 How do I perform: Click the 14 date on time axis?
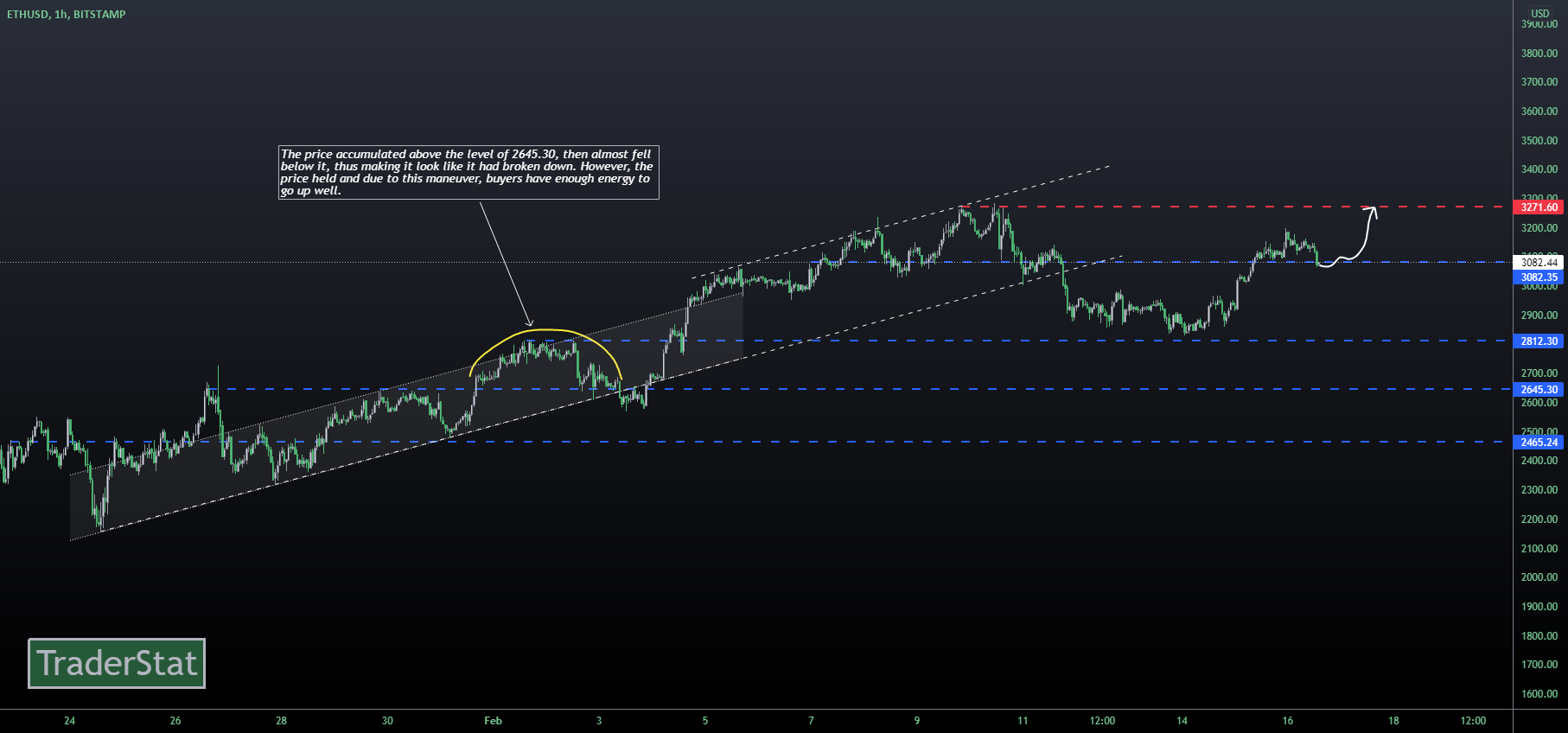point(1182,721)
